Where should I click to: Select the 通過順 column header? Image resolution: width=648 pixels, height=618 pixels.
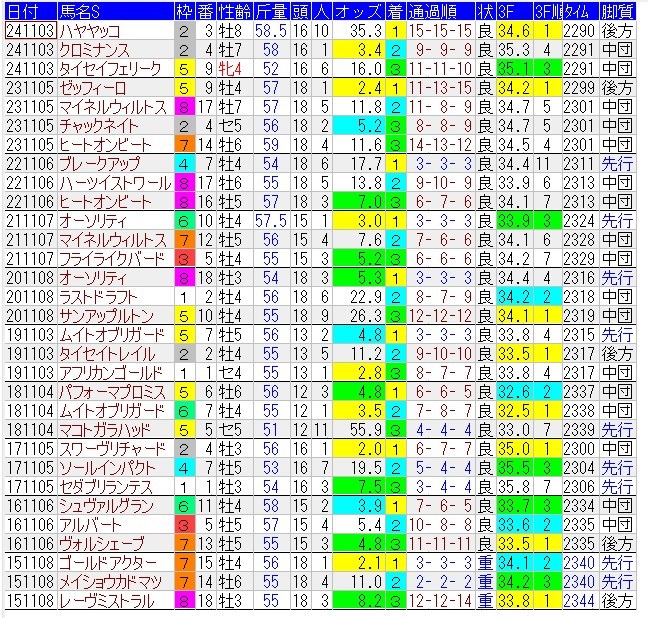pyautogui.click(x=435, y=11)
